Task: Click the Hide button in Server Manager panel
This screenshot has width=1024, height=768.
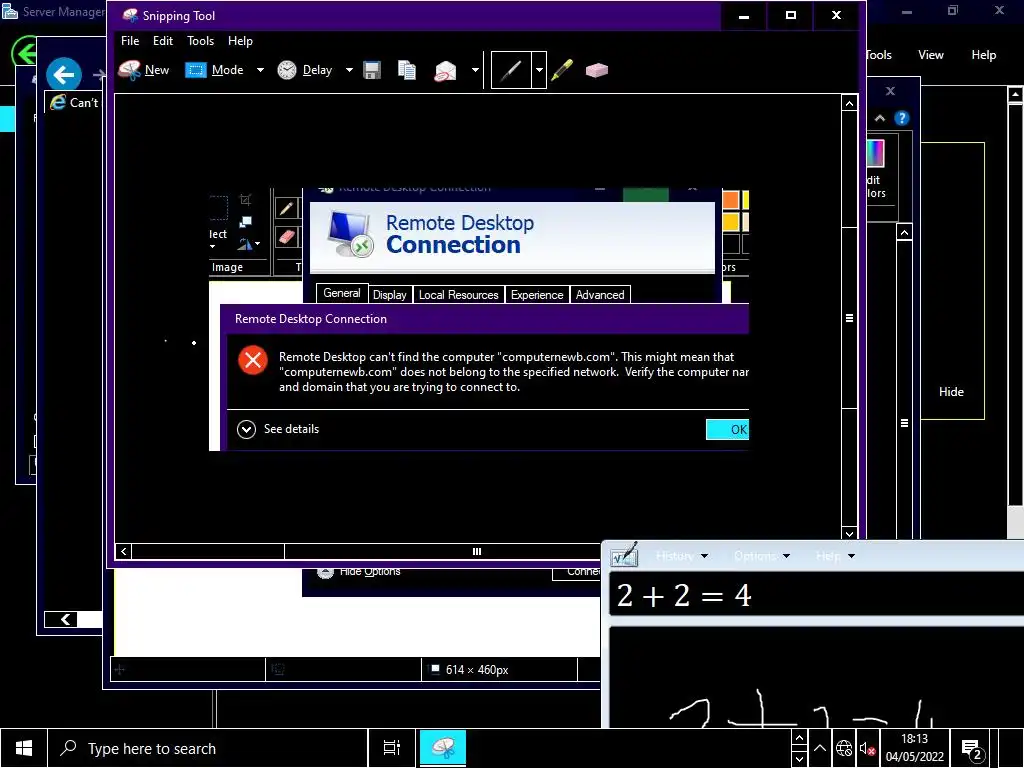Action: (951, 392)
